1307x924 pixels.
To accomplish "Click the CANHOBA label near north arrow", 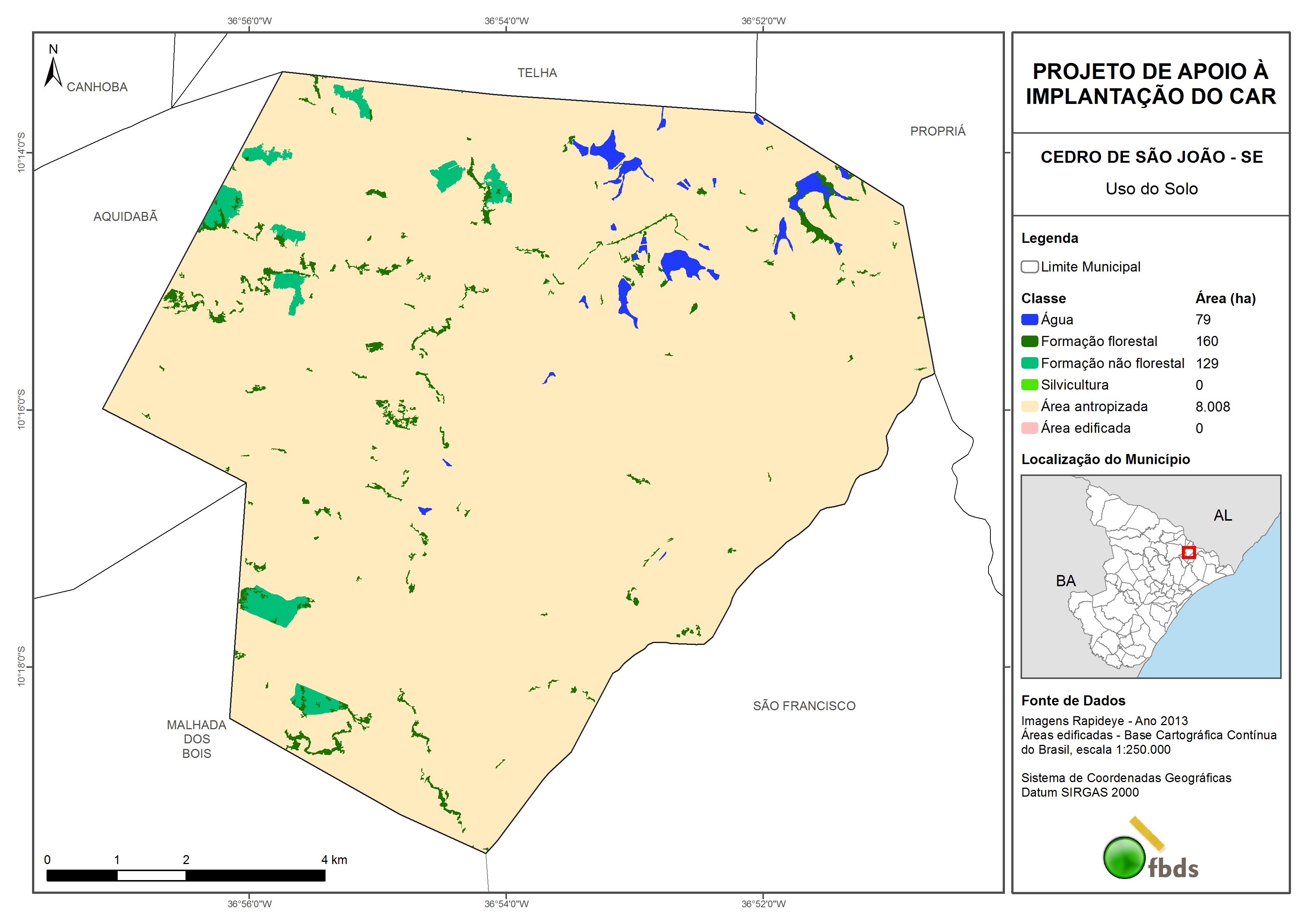I will click(97, 87).
